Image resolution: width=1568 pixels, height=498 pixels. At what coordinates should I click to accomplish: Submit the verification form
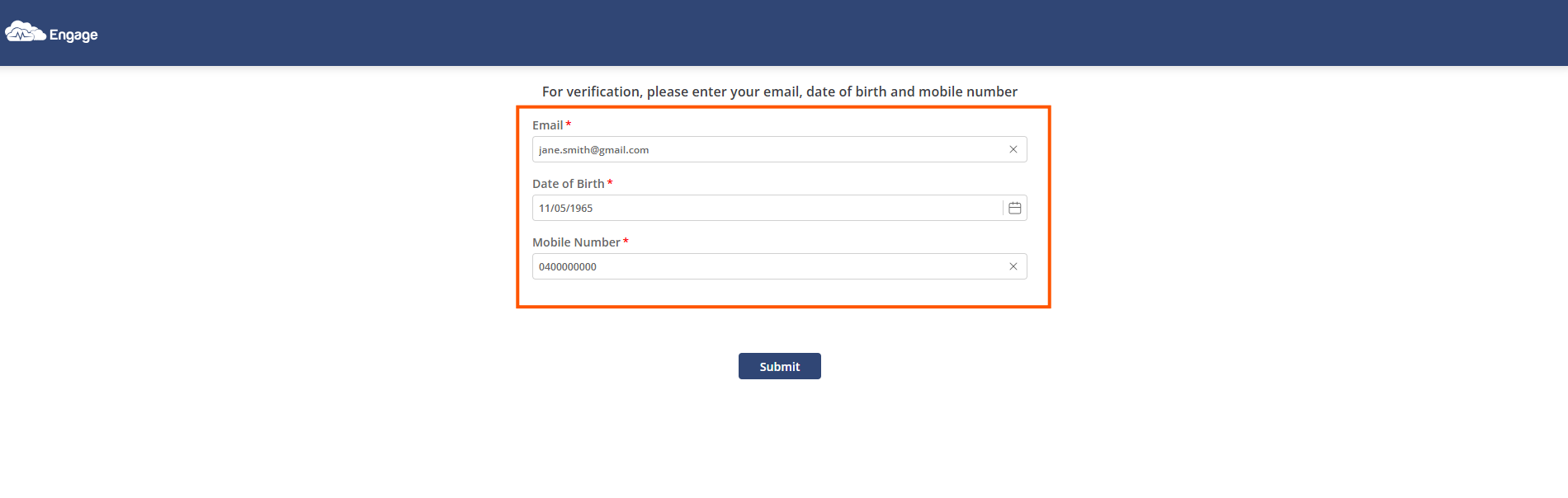tap(779, 366)
